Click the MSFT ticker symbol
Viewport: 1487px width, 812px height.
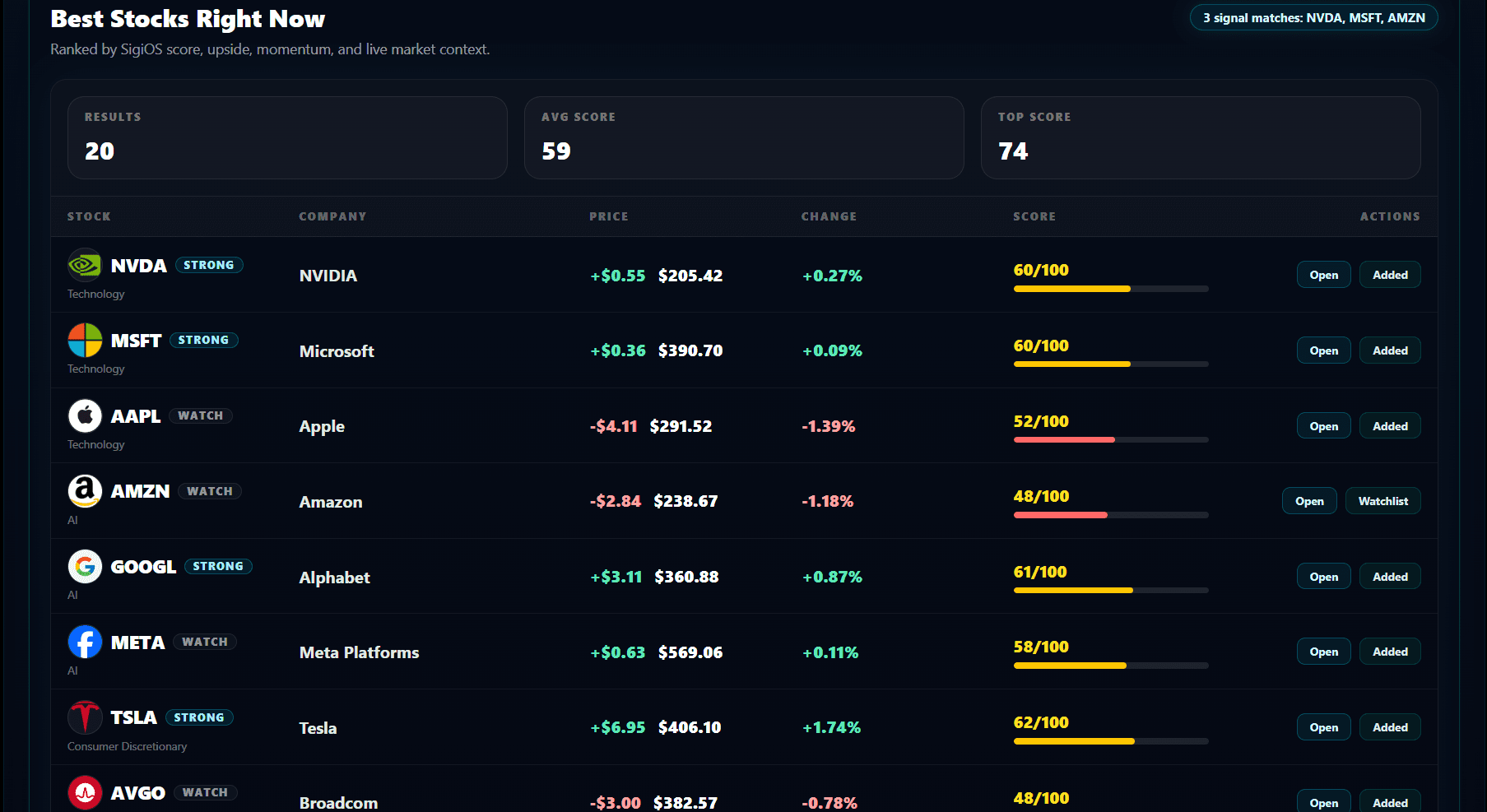point(136,341)
